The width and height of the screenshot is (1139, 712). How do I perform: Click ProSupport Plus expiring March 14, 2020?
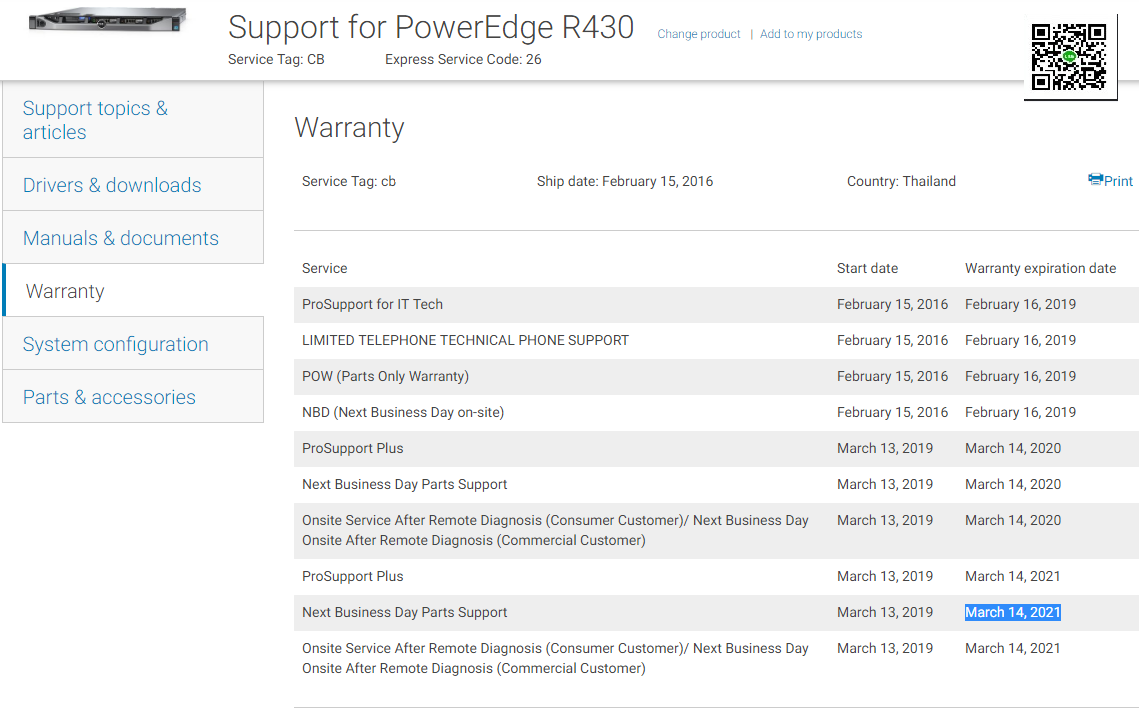click(716, 448)
